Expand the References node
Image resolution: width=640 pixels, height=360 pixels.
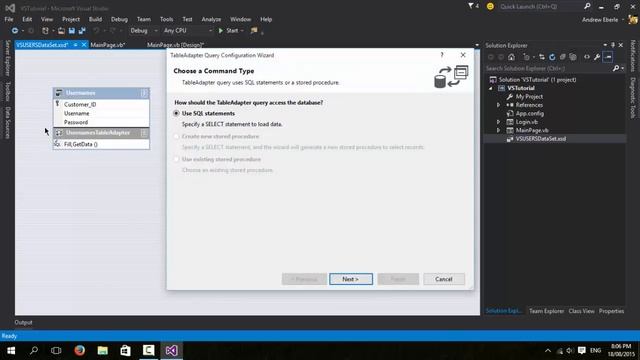(498, 105)
